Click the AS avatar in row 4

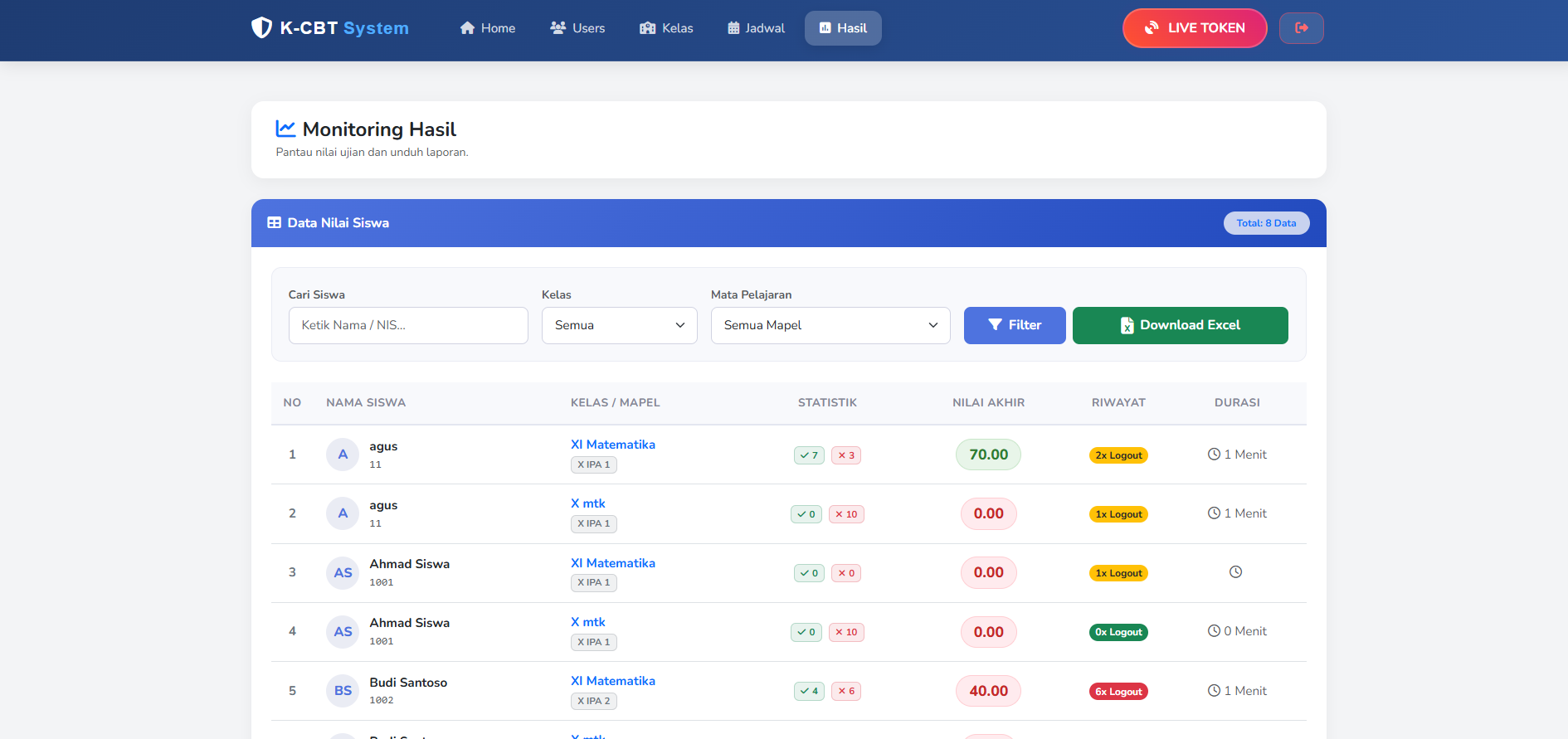pos(343,632)
